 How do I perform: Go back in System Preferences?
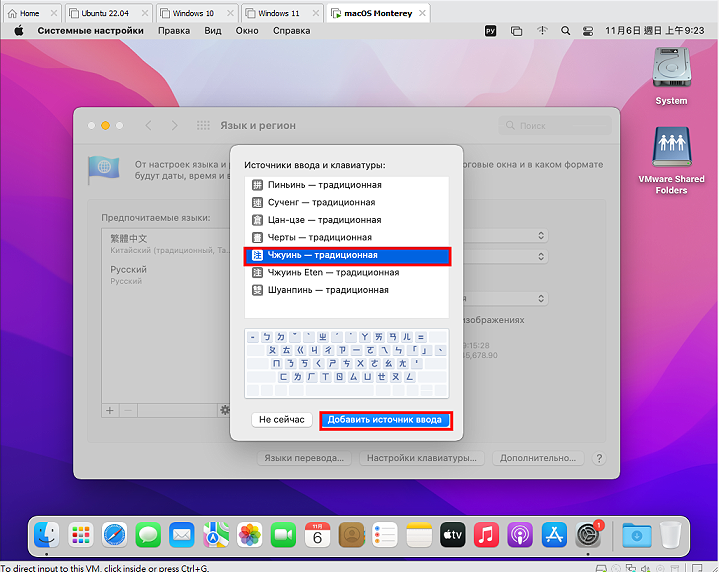click(x=148, y=125)
